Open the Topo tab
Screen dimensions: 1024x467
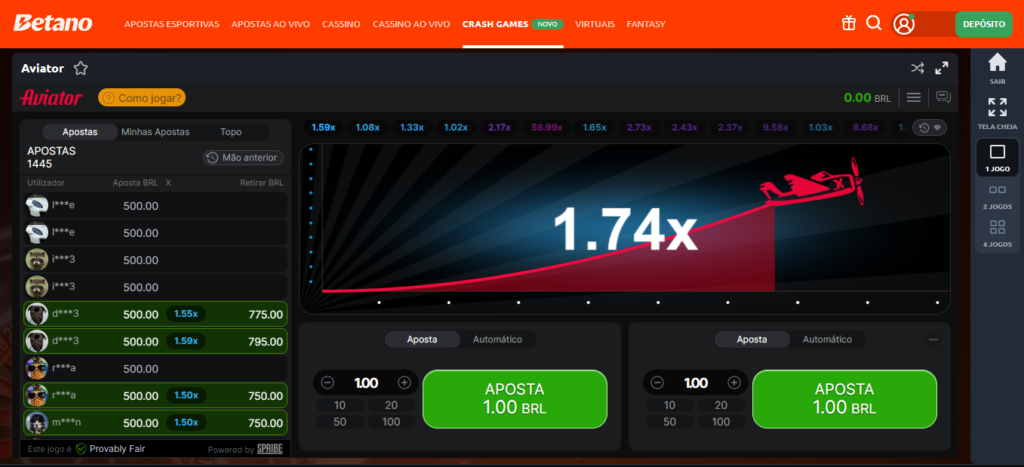click(231, 132)
